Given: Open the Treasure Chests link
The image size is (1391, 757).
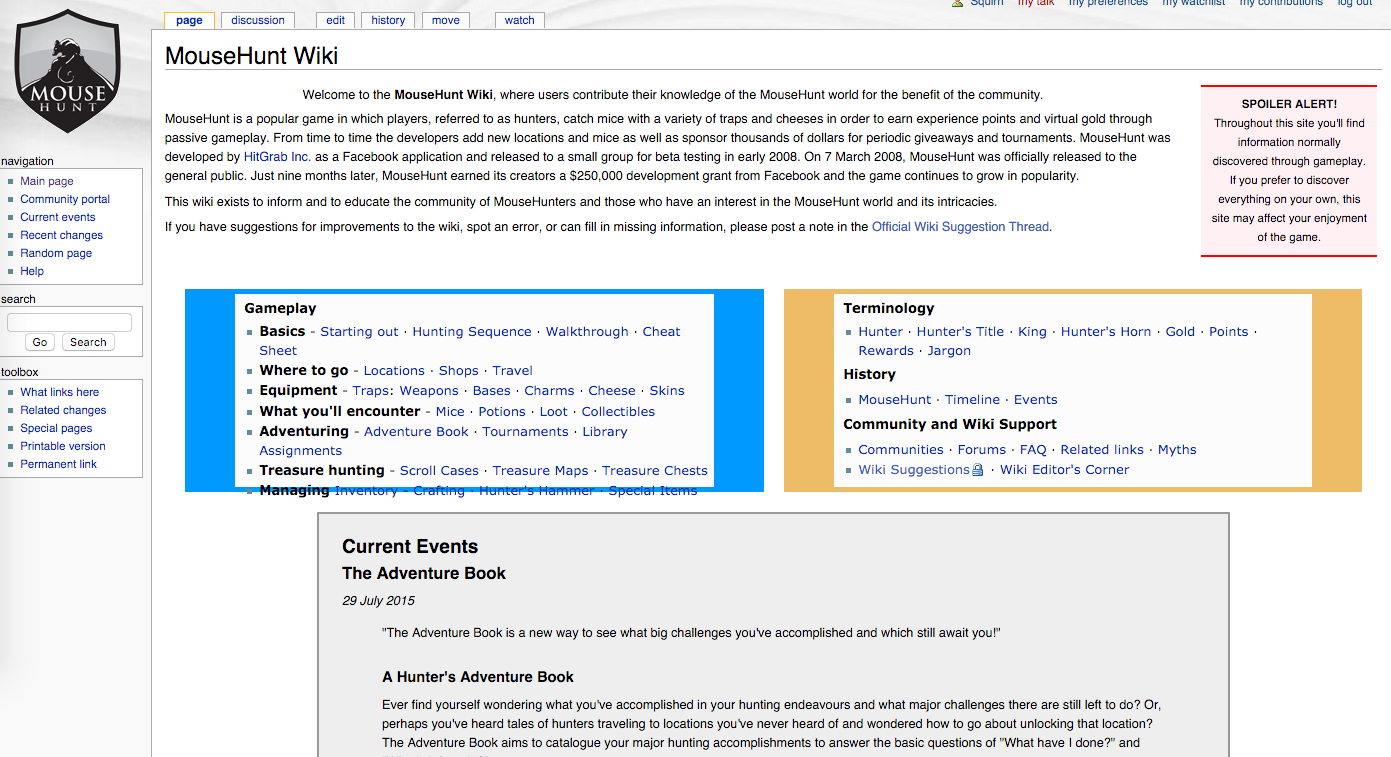Looking at the screenshot, I should point(655,471).
